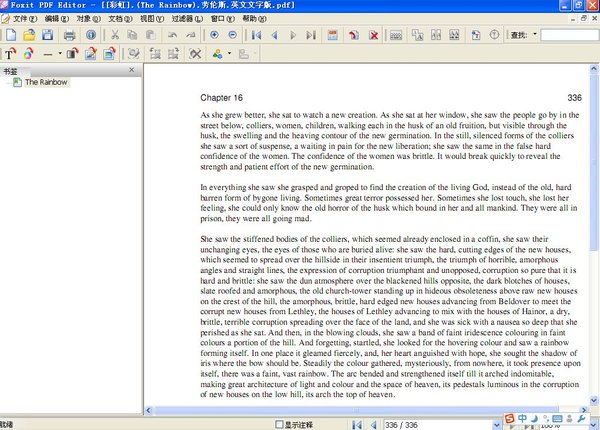Viewport: 600px width, 430px height.
Task: Select the gradient rectangle tool
Action: tap(72, 54)
